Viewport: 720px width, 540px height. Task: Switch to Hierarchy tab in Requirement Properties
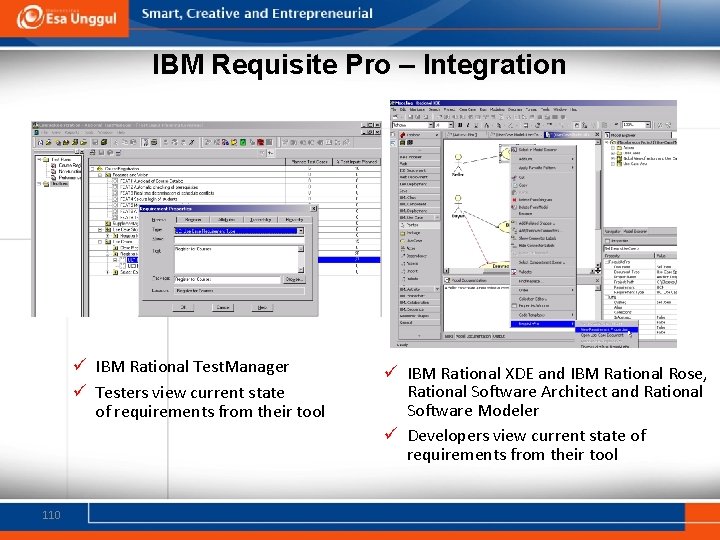294,219
